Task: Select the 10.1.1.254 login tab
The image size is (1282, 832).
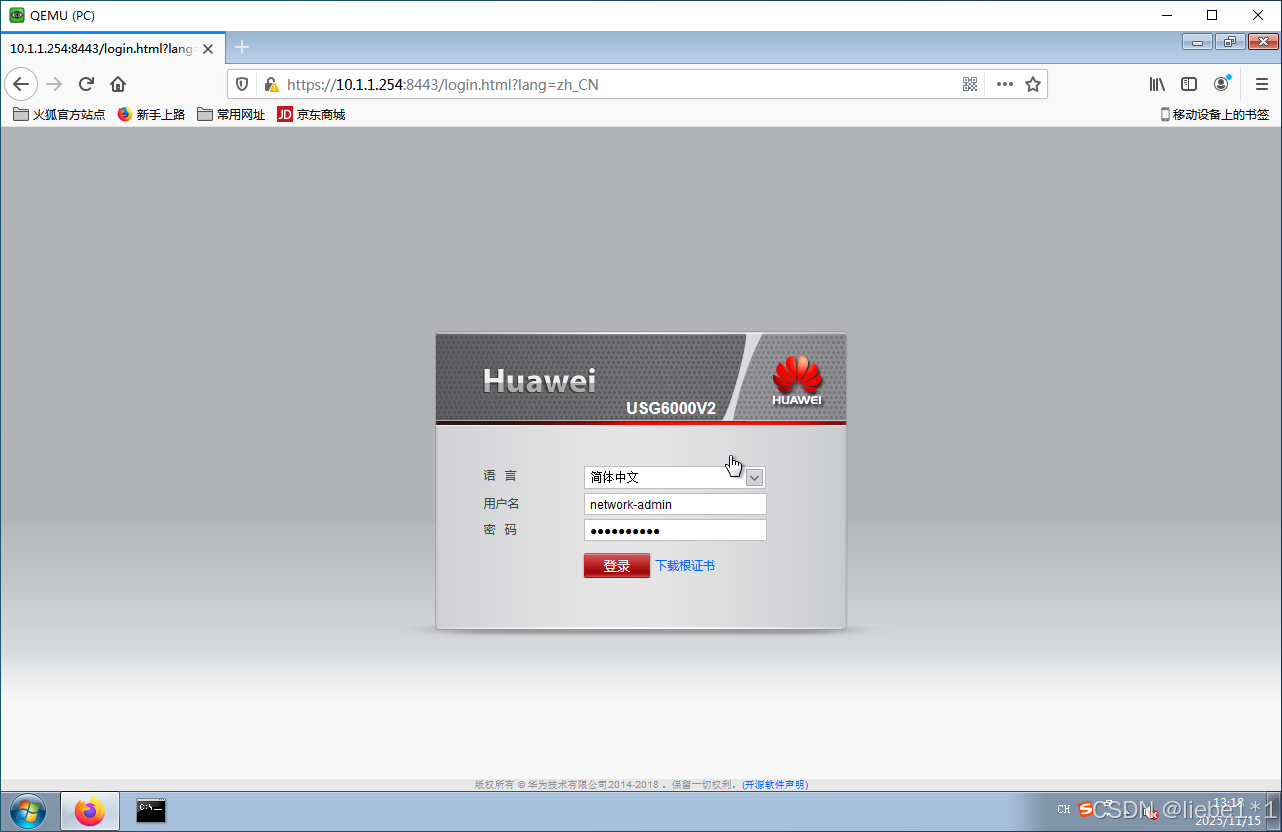Action: 111,48
